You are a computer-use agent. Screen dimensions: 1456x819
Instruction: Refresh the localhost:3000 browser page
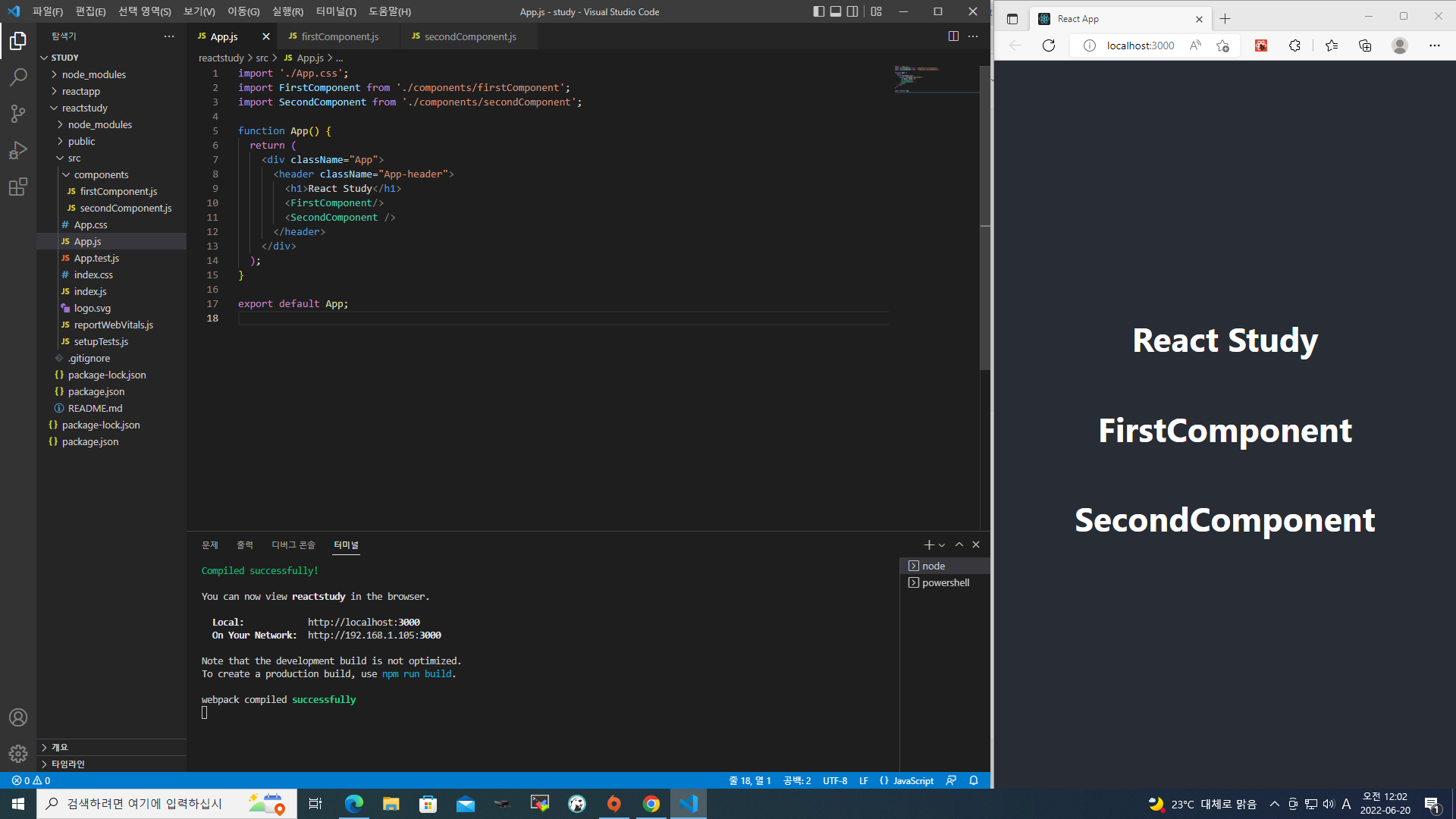1049,45
